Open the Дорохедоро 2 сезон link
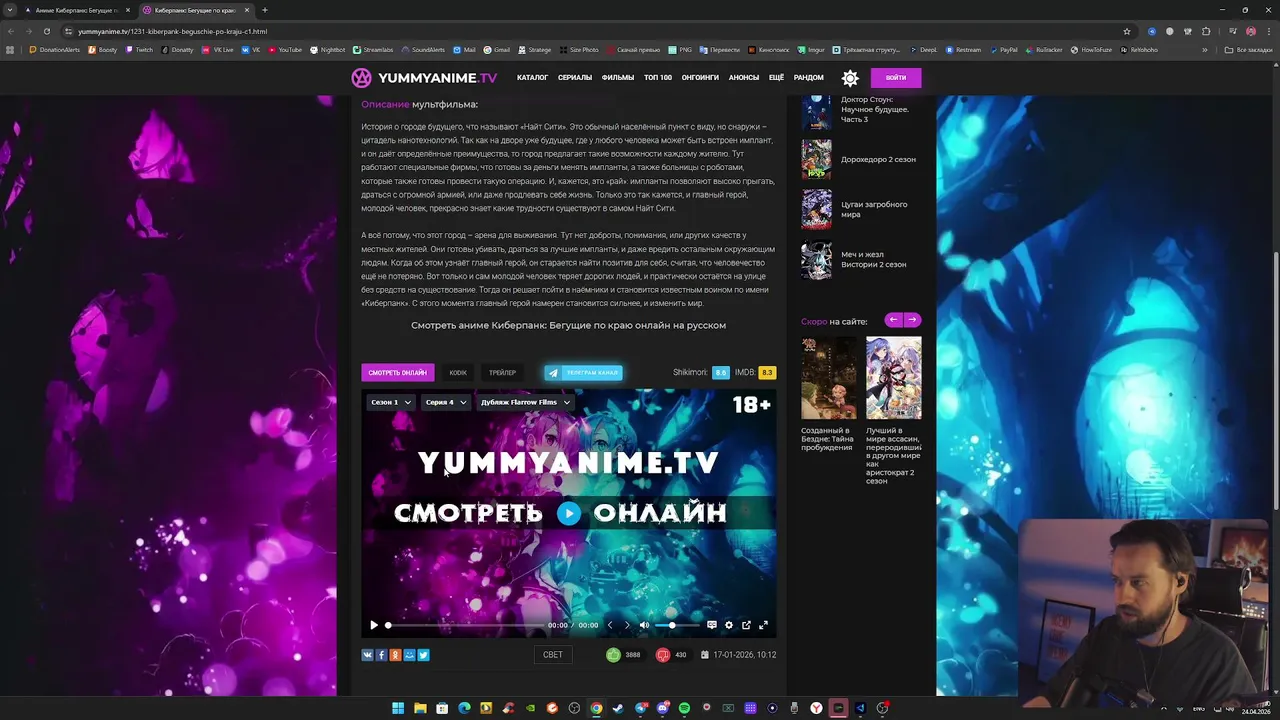The height and width of the screenshot is (720, 1280). tap(878, 159)
